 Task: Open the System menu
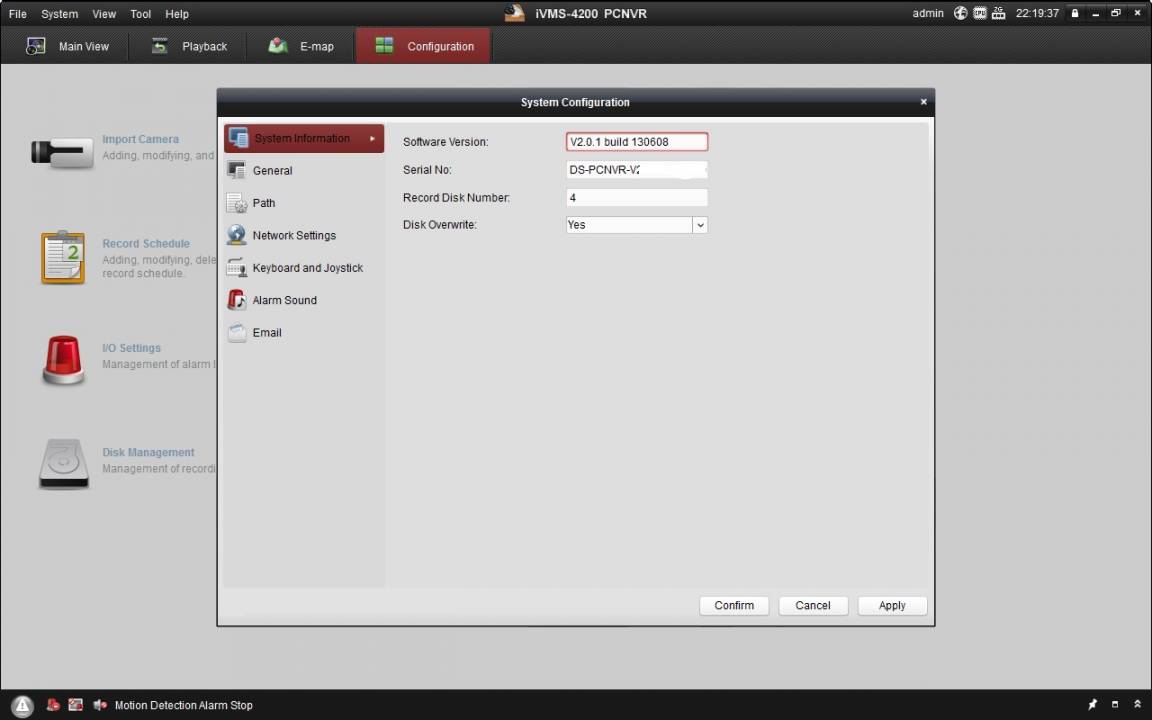click(60, 14)
